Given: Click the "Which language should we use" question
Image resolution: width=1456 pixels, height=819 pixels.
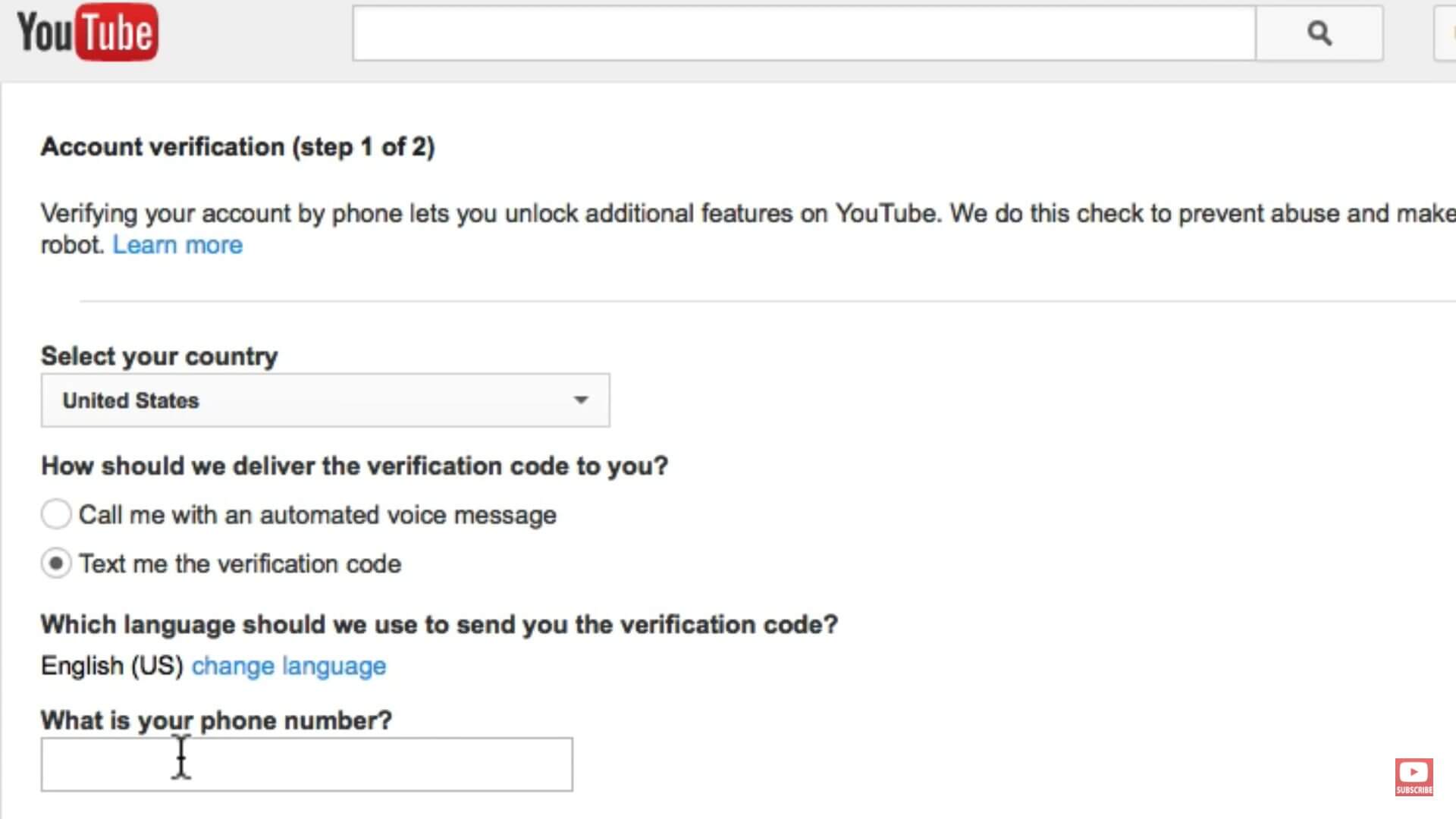Looking at the screenshot, I should [439, 624].
